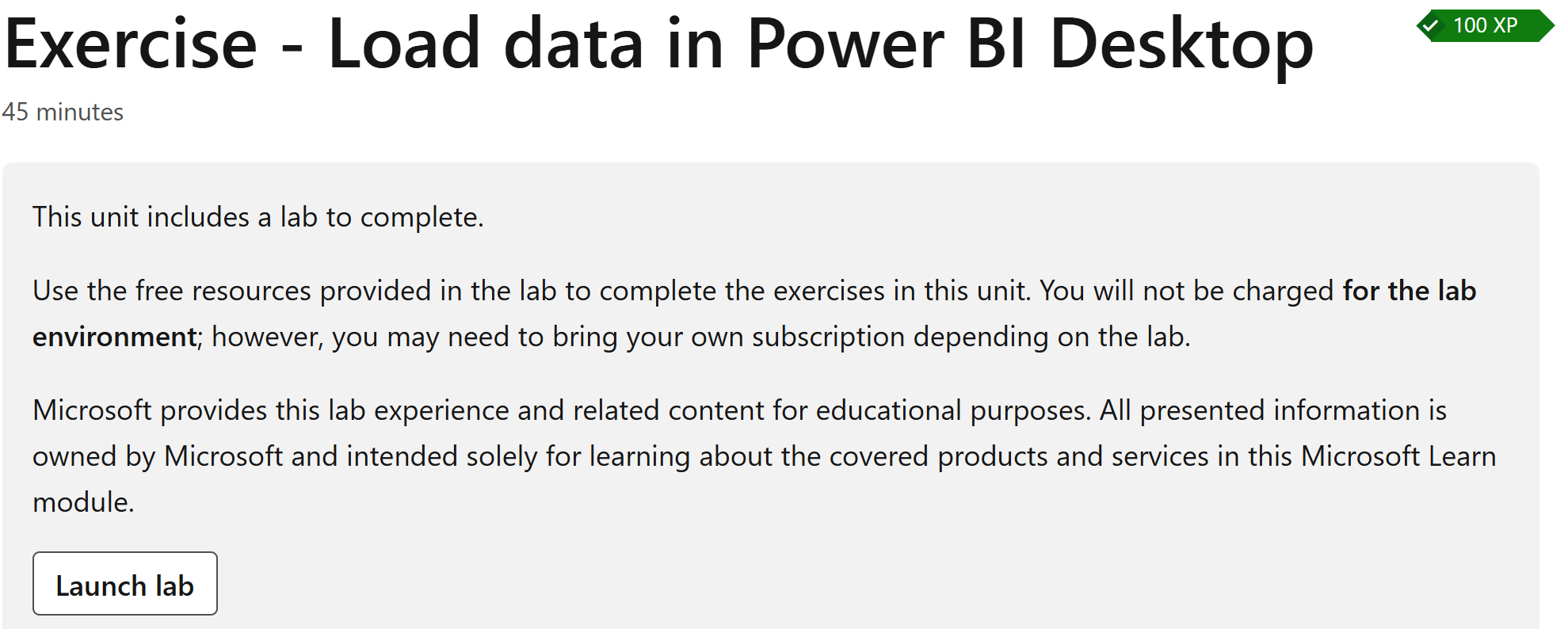The image size is (1568, 629).
Task: Click the Launch lab button
Action: [x=125, y=584]
